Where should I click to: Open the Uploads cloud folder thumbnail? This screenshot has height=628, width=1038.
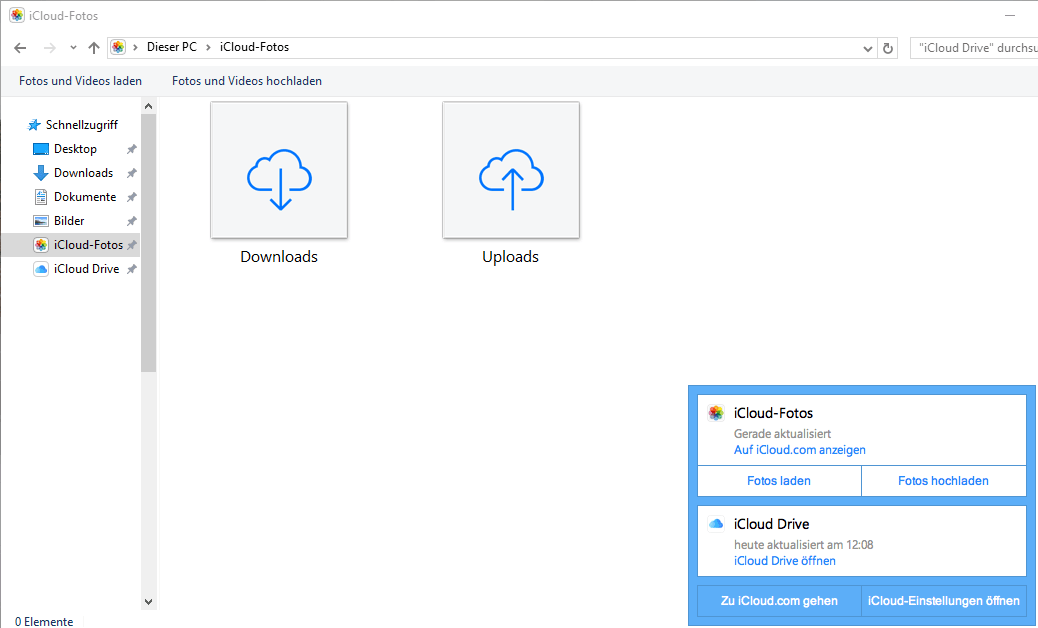pos(511,170)
